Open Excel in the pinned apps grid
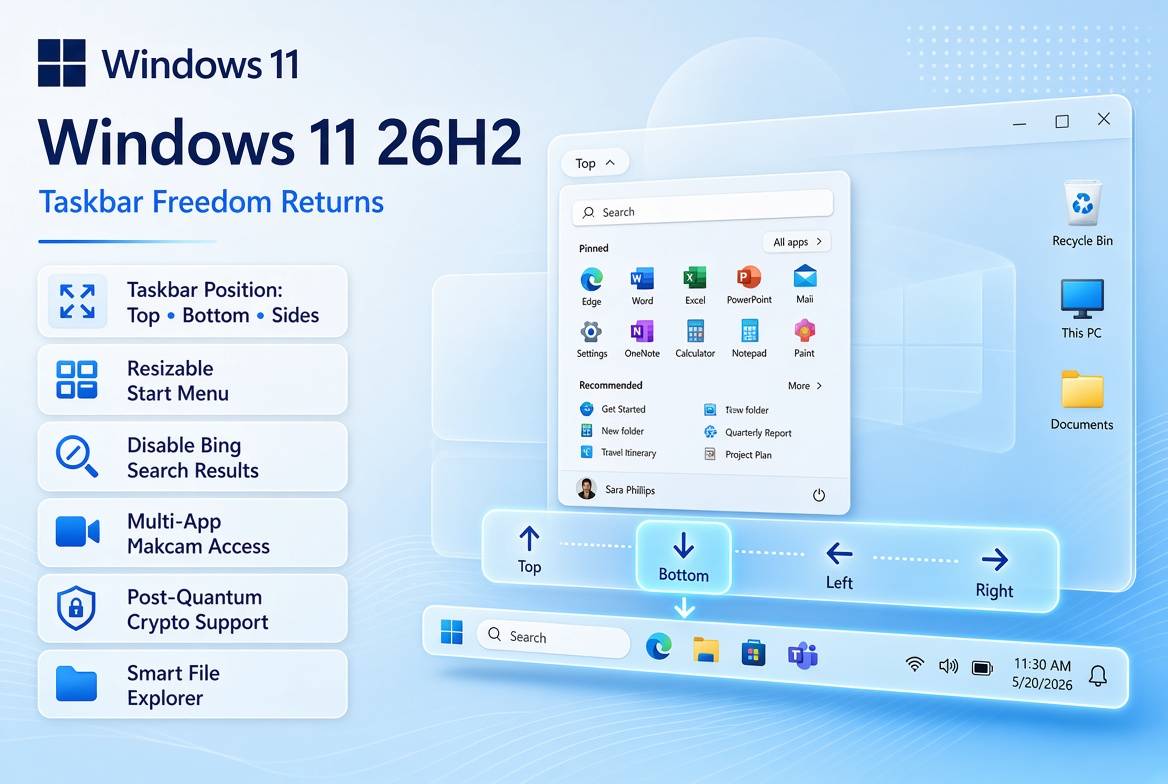1168x784 pixels. click(x=695, y=285)
